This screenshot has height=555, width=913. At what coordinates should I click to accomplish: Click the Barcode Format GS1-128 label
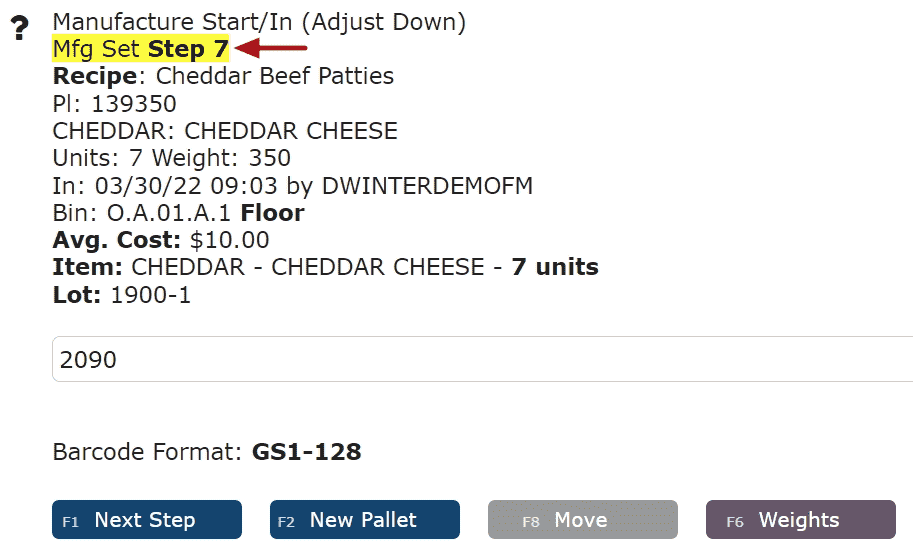point(207,452)
